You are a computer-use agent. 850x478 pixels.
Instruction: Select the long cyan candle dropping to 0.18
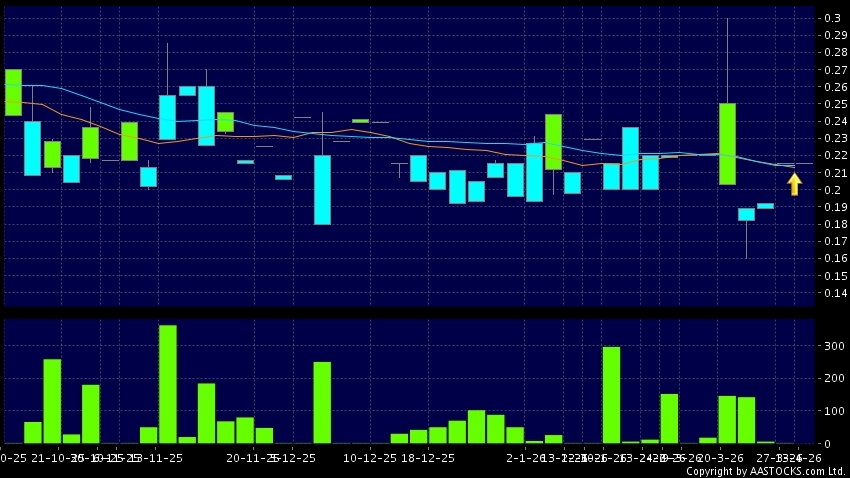[322, 189]
